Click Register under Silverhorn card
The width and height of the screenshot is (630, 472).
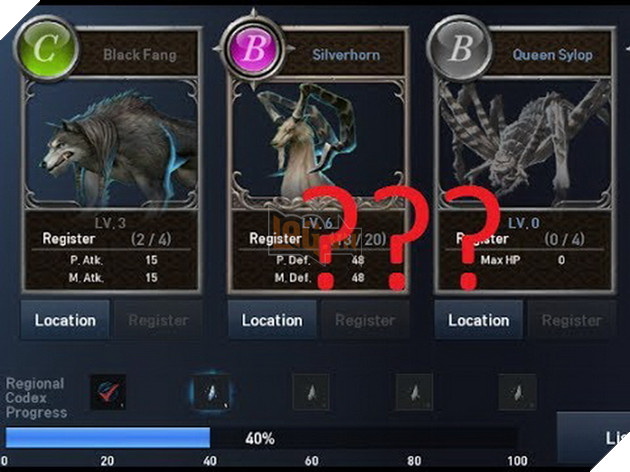(x=365, y=320)
